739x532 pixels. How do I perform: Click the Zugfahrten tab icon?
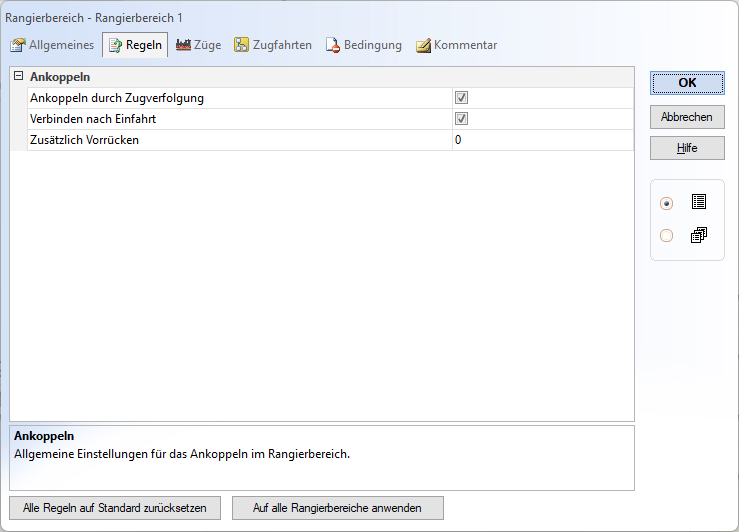[x=242, y=45]
